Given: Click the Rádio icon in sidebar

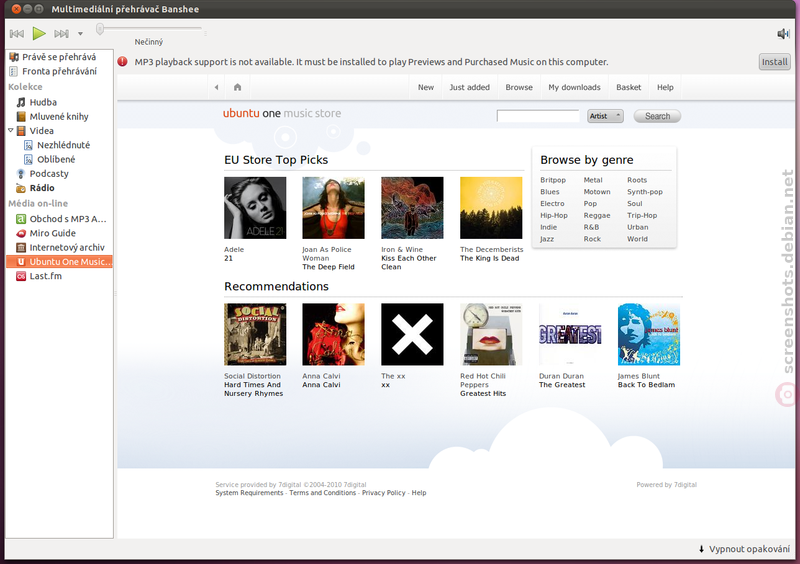Looking at the screenshot, I should point(21,188).
